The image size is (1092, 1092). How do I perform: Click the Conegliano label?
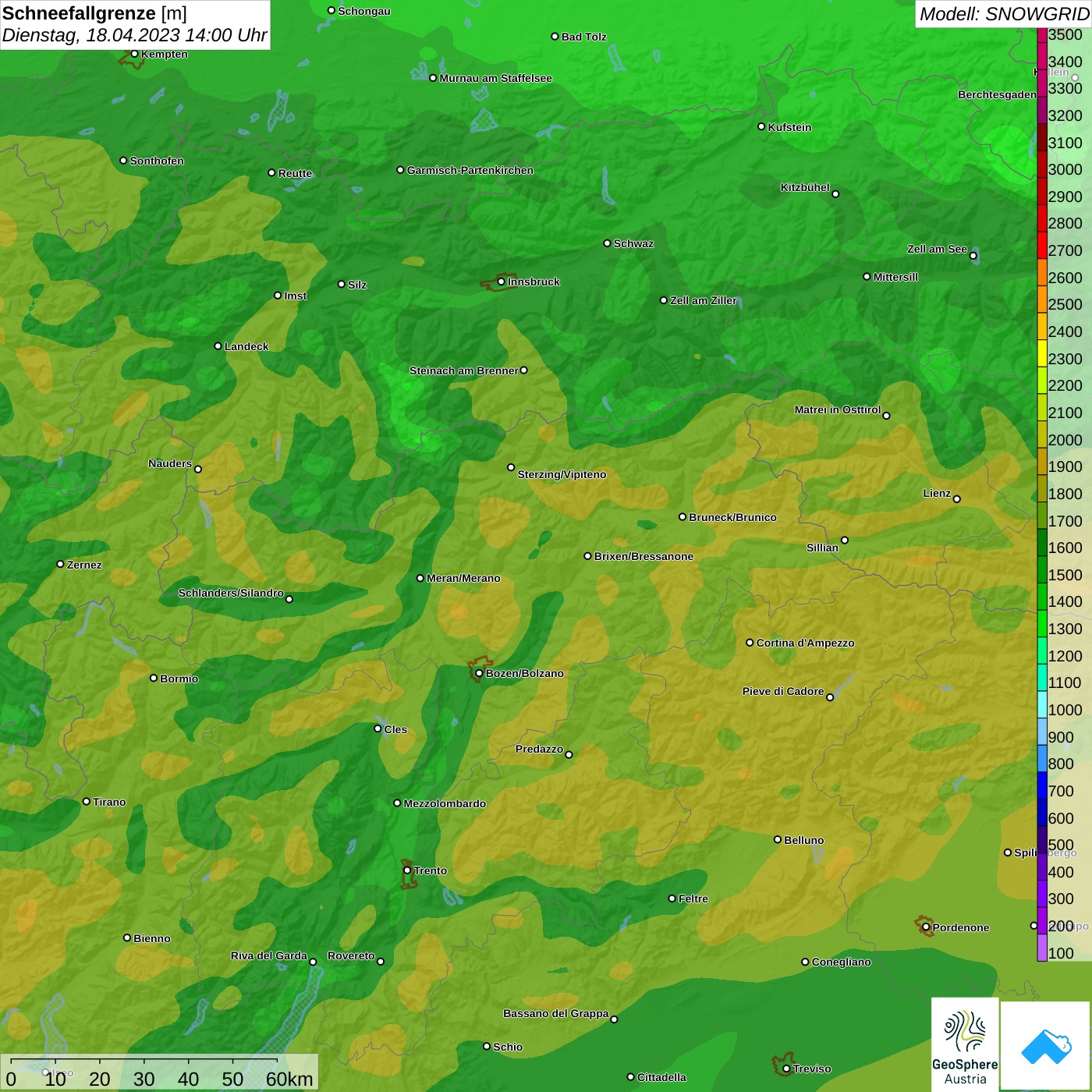841,962
